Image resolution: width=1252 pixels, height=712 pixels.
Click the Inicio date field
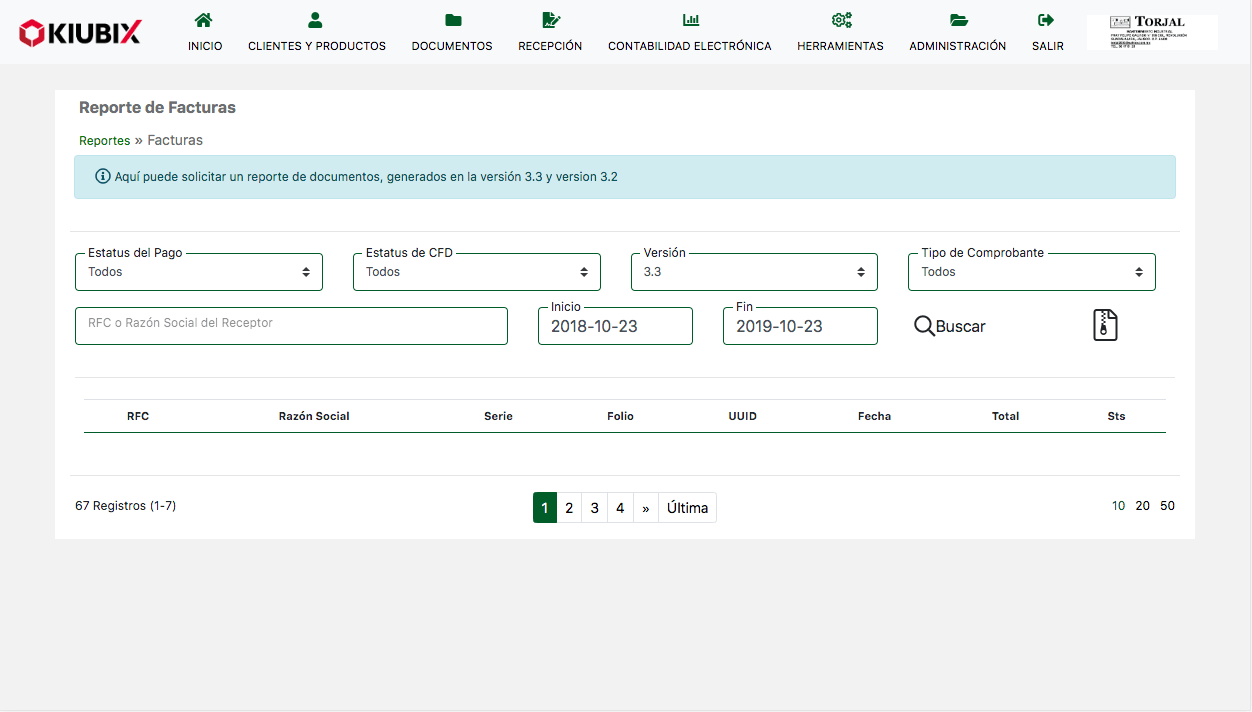click(x=615, y=326)
